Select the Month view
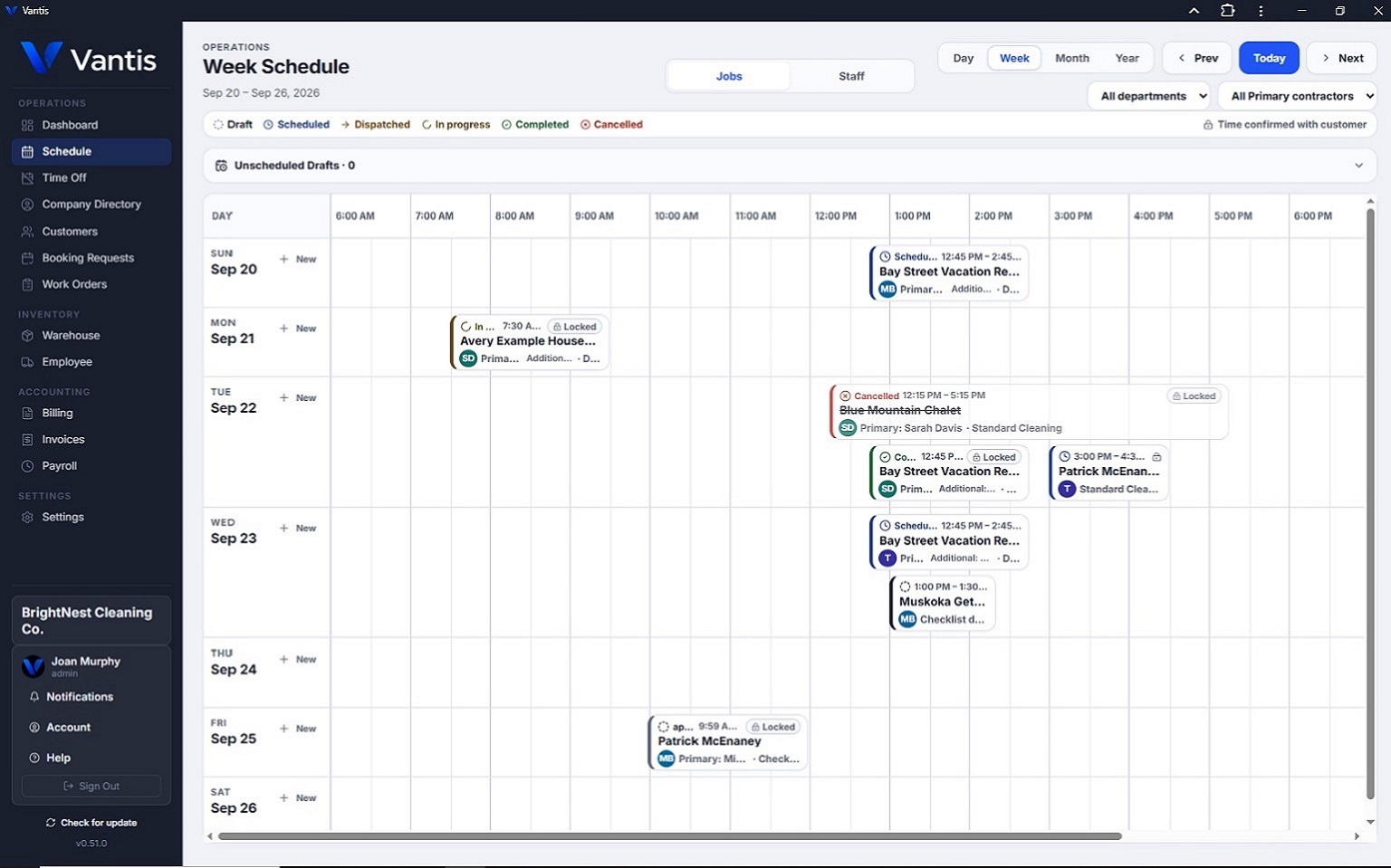The height and width of the screenshot is (868, 1391). point(1072,58)
